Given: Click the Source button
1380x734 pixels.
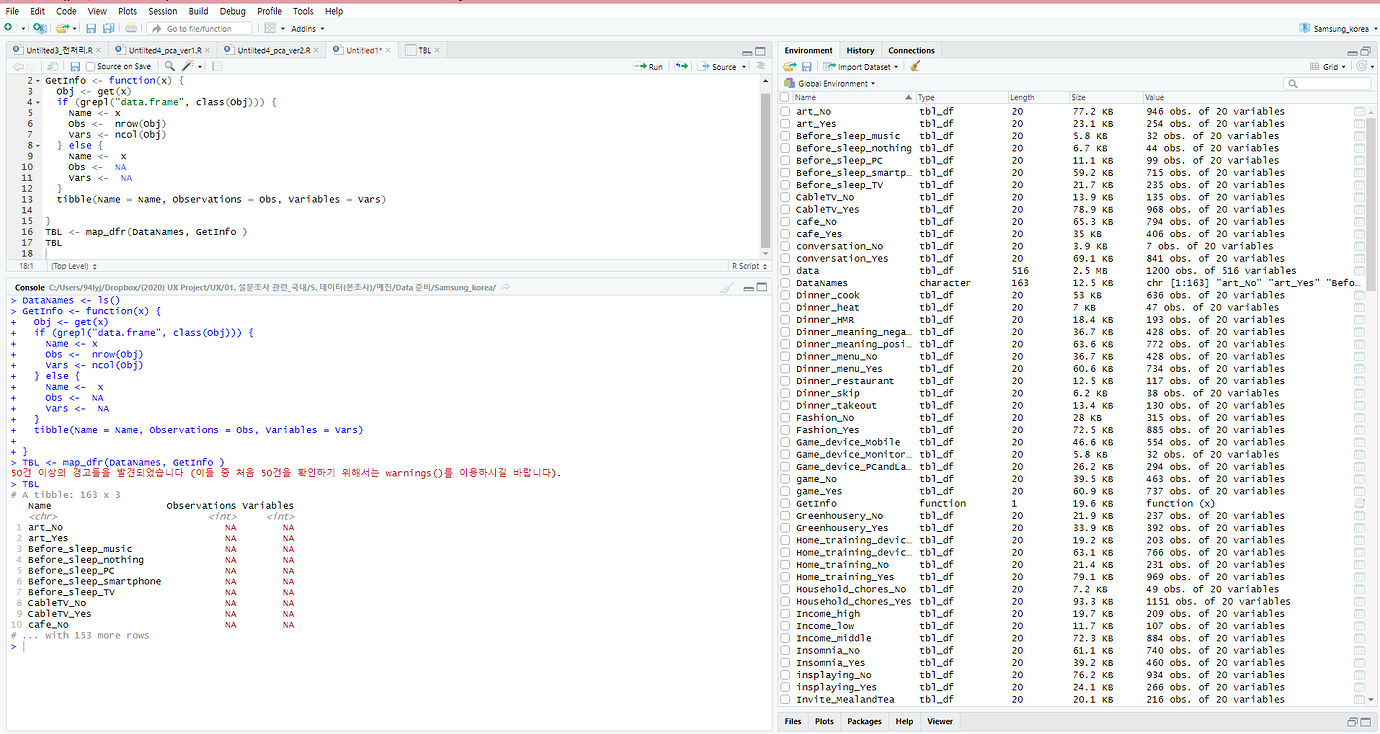Looking at the screenshot, I should [718, 67].
